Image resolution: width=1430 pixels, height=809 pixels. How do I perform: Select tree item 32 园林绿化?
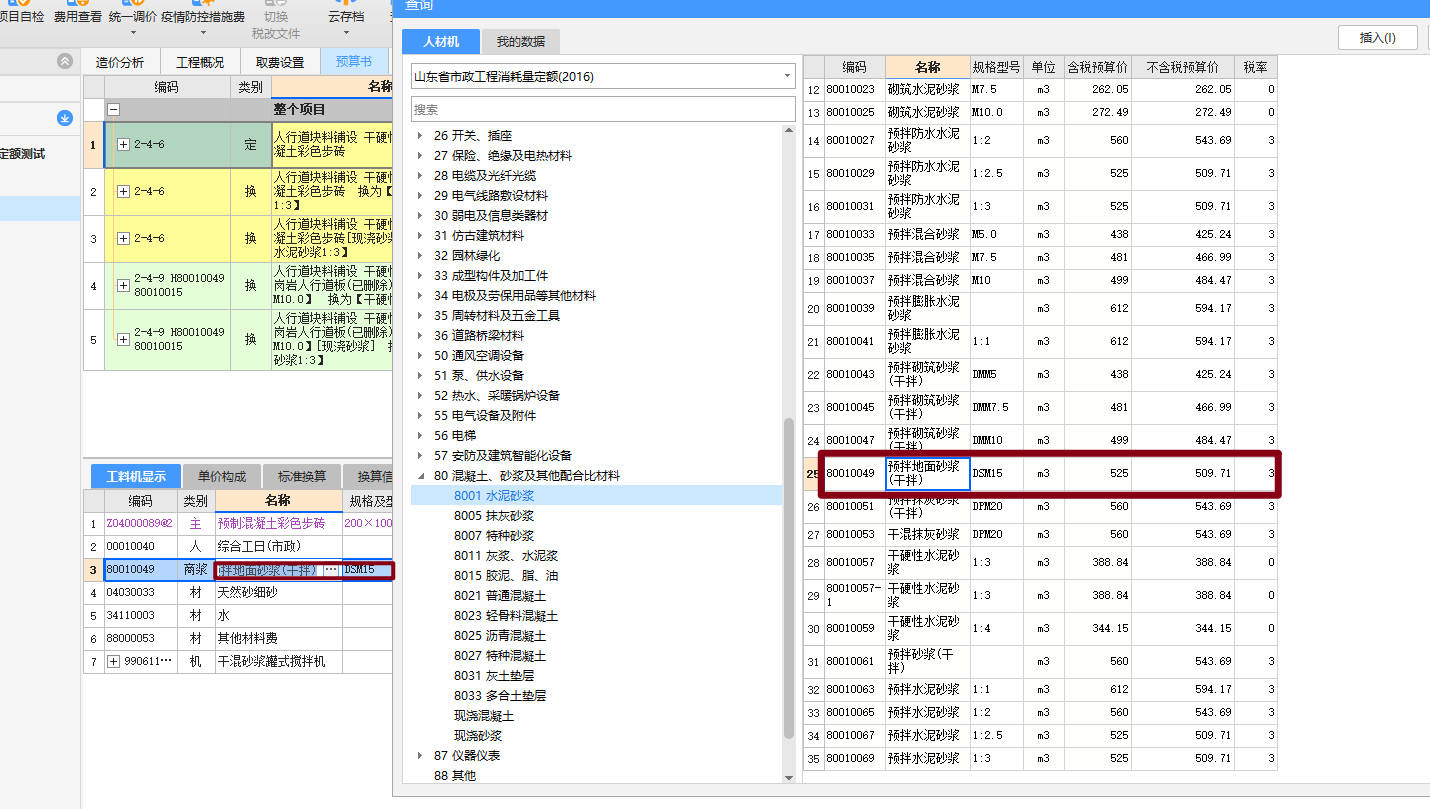[x=466, y=255]
